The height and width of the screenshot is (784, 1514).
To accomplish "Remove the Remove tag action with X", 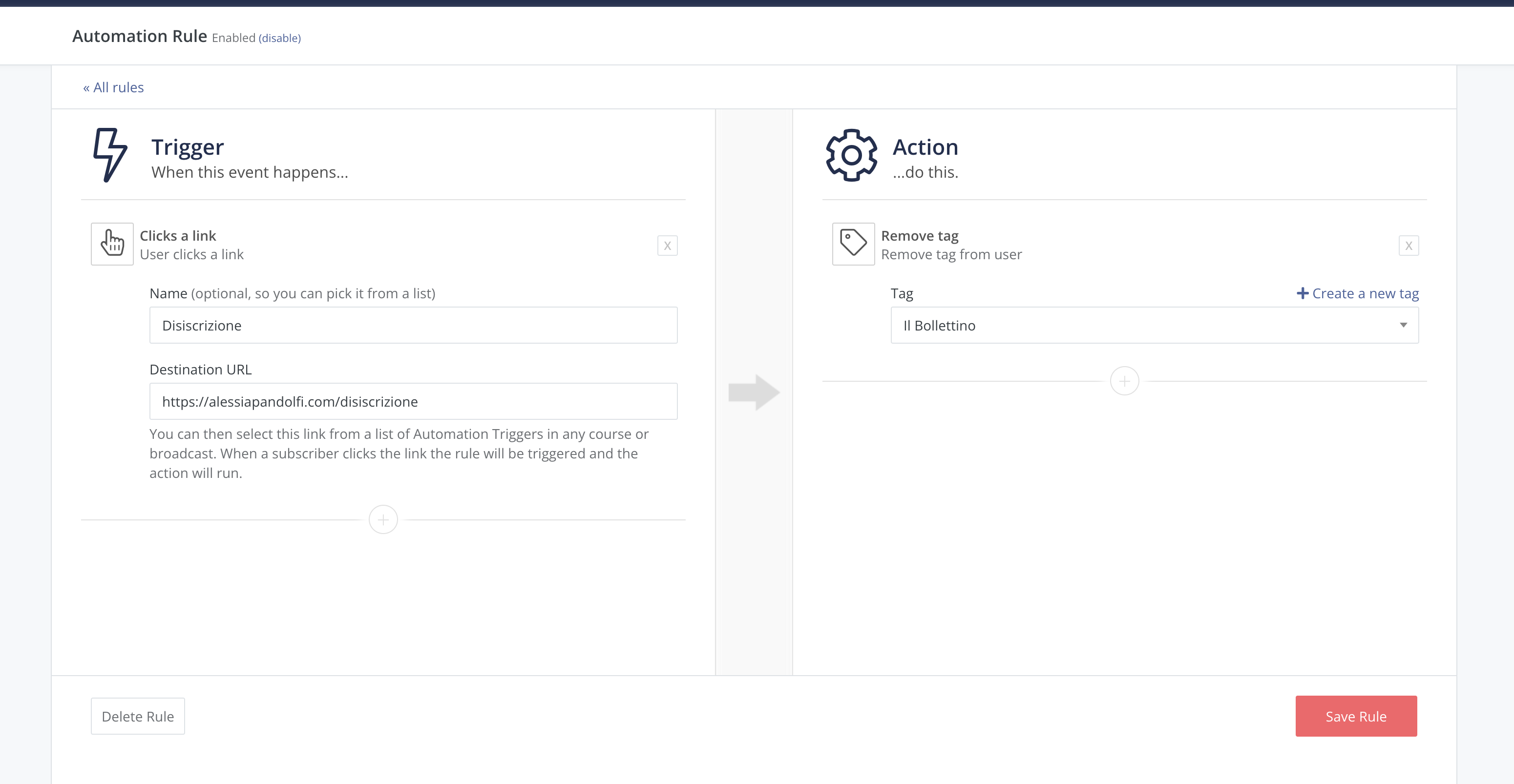I will tap(1408, 246).
